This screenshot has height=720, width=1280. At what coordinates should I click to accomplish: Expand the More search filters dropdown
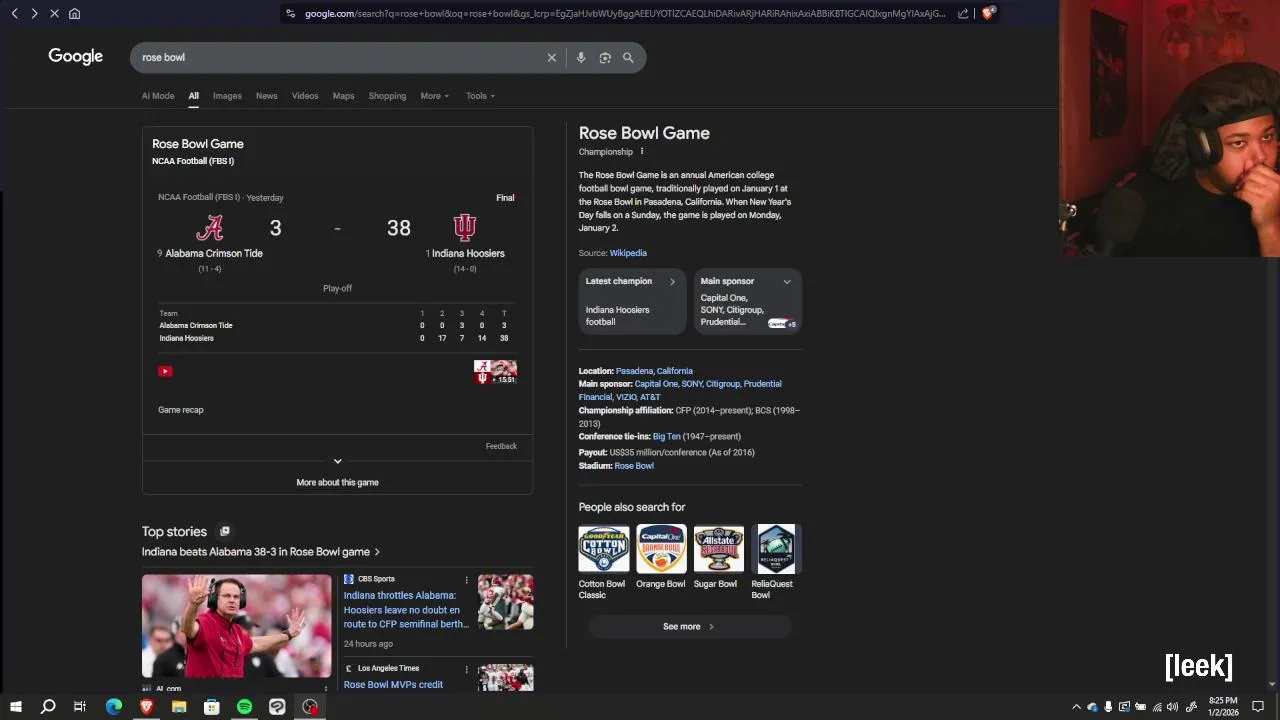pos(435,96)
